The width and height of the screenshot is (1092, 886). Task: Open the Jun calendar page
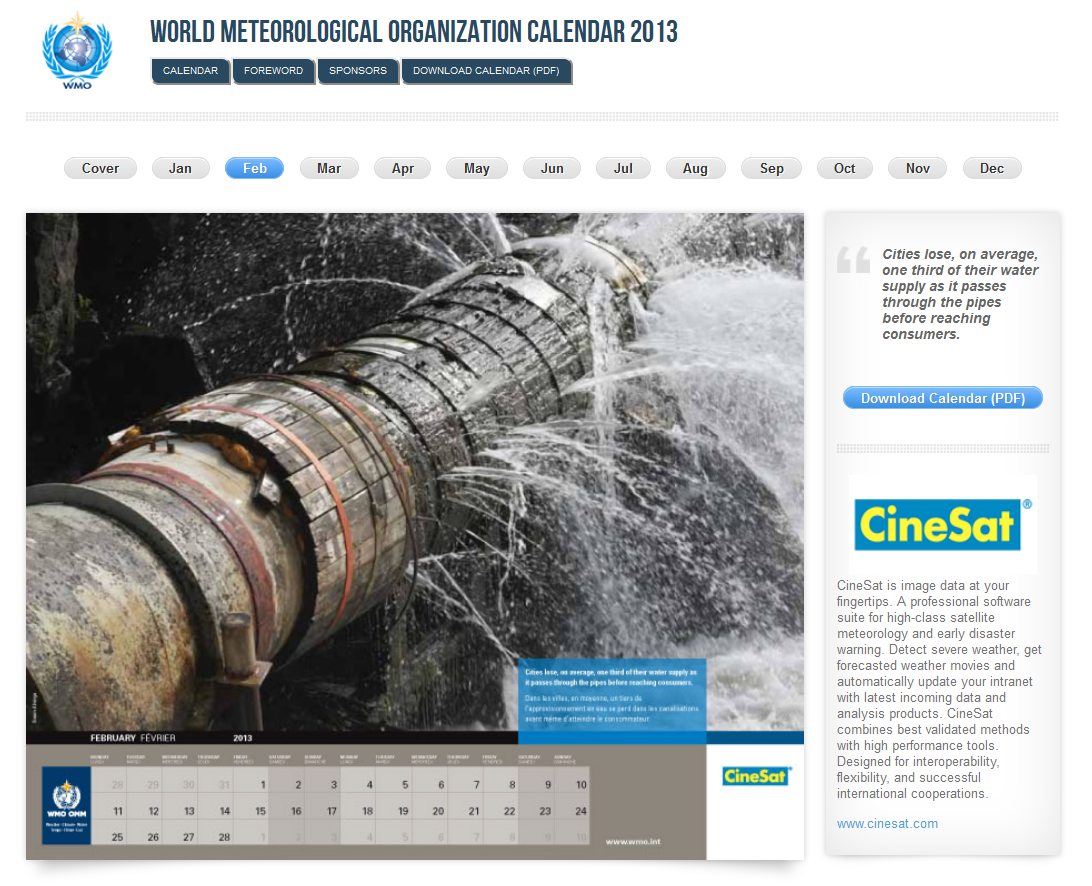point(552,168)
